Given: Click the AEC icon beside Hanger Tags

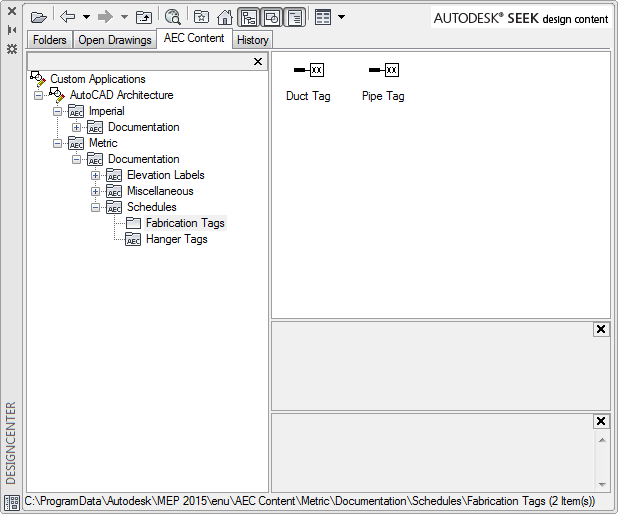Looking at the screenshot, I should [x=133, y=239].
